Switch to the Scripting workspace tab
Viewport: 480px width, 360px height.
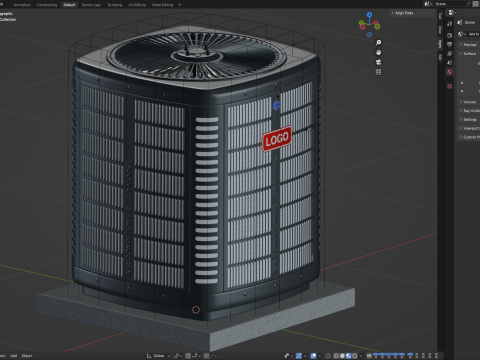[115, 5]
